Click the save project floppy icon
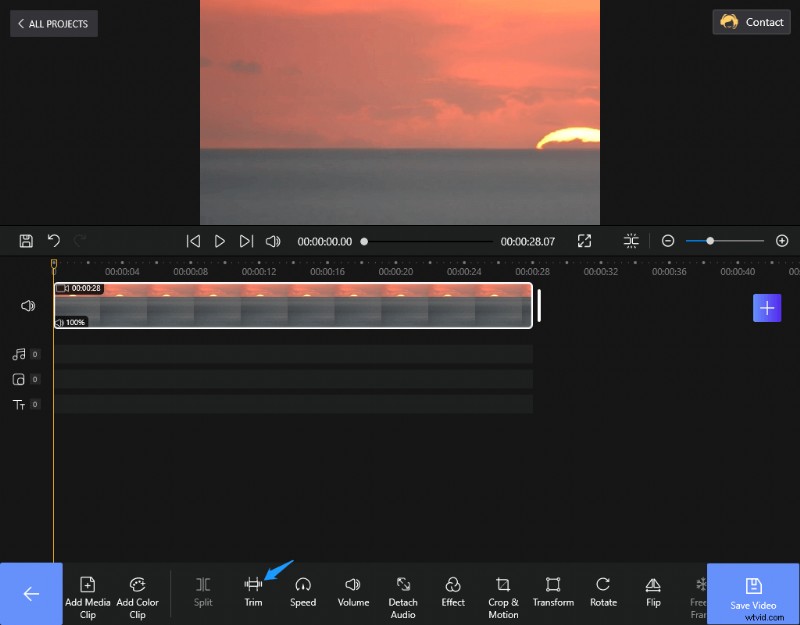 point(25,241)
